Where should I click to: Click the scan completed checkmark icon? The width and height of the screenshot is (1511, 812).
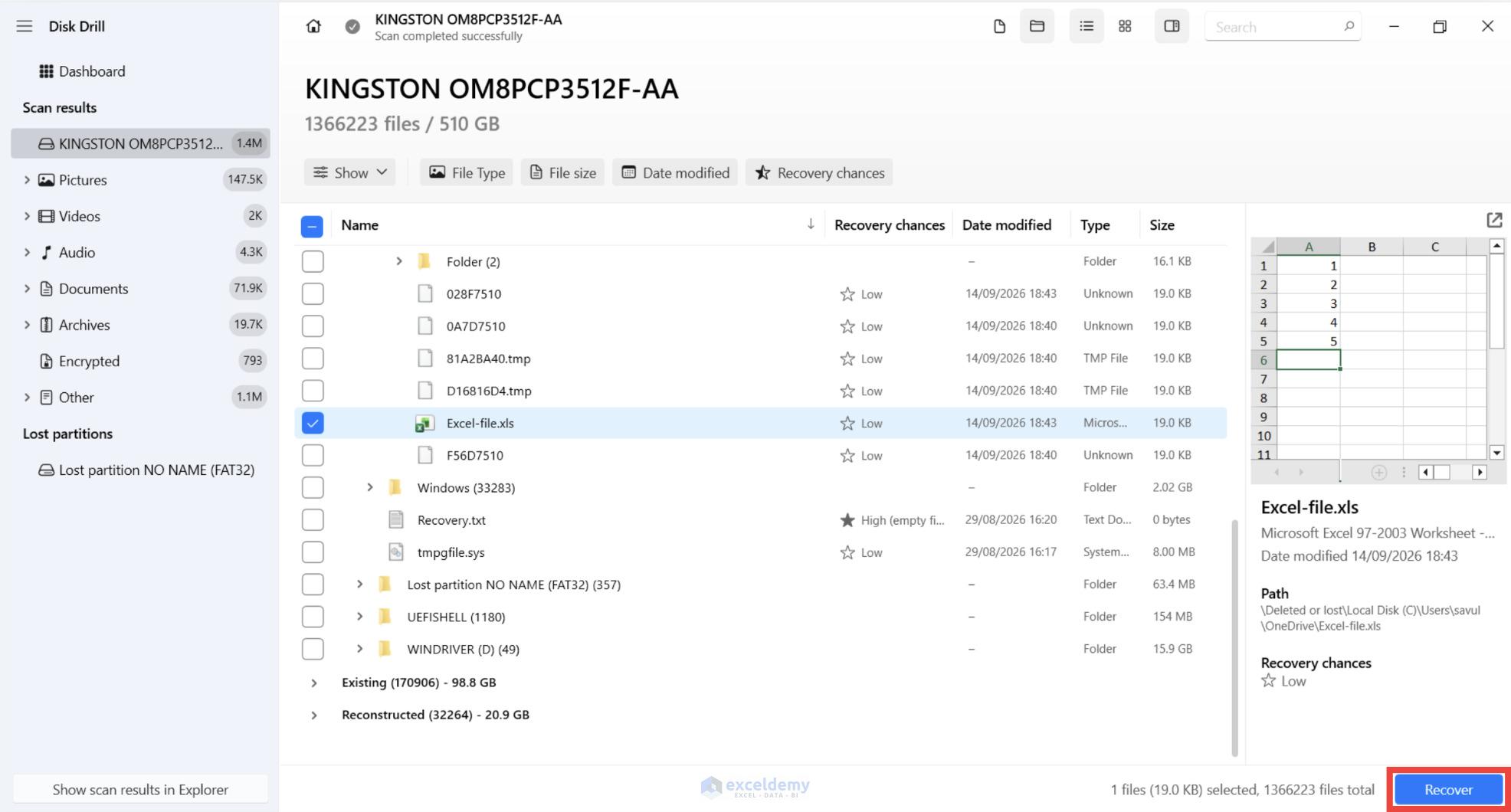point(352,27)
